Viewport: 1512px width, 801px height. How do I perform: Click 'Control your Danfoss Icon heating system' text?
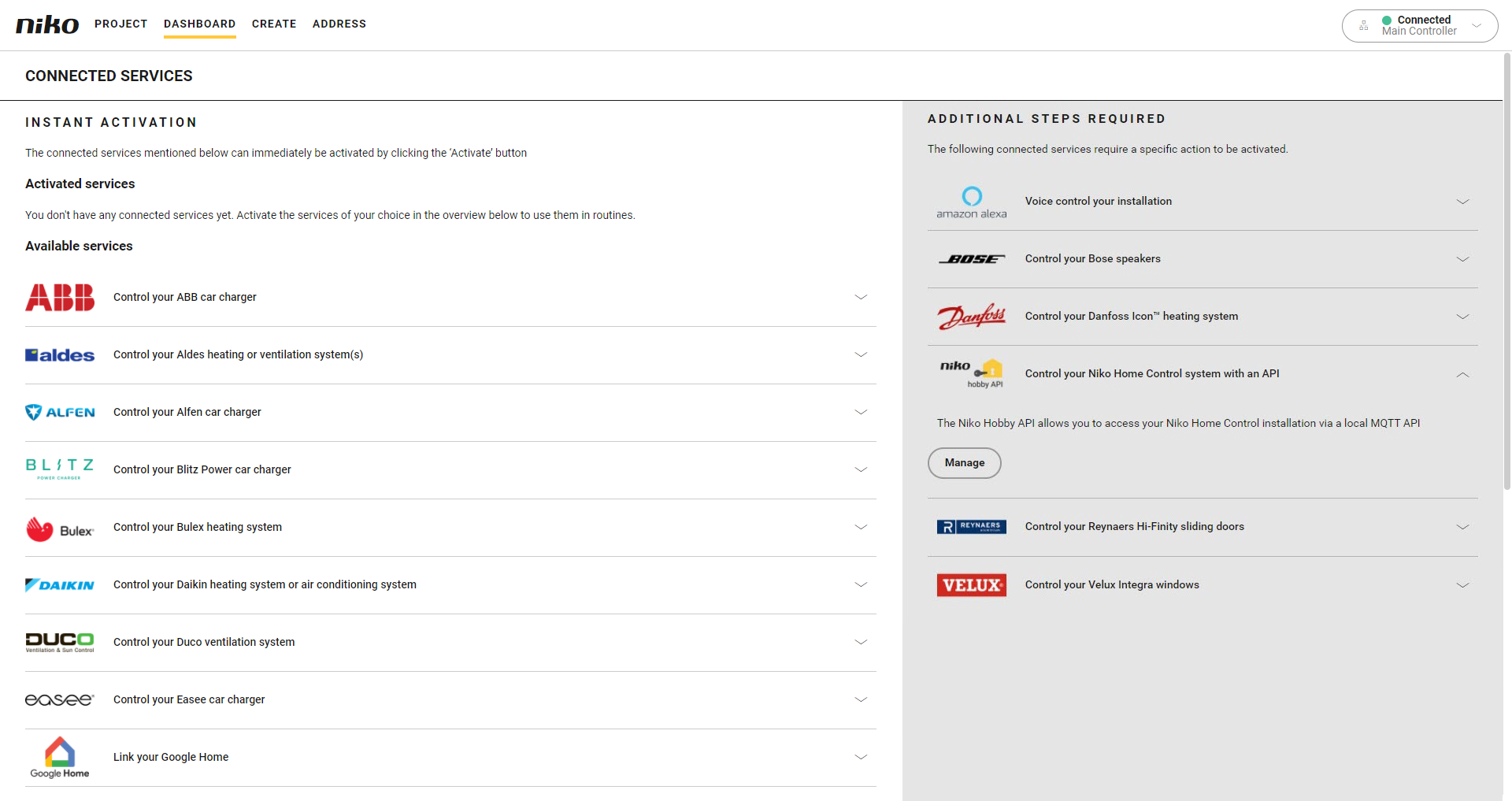(1132, 317)
